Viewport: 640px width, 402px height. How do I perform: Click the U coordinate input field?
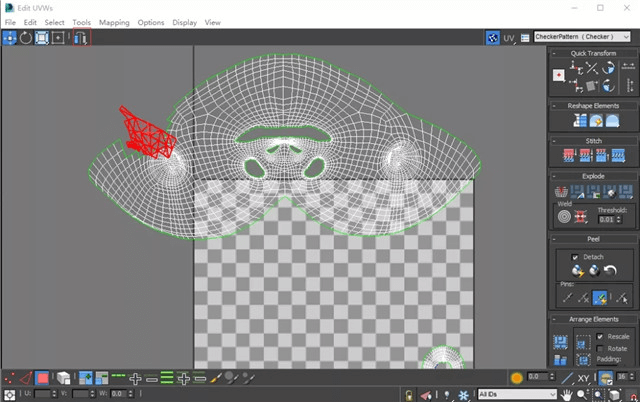(42, 394)
